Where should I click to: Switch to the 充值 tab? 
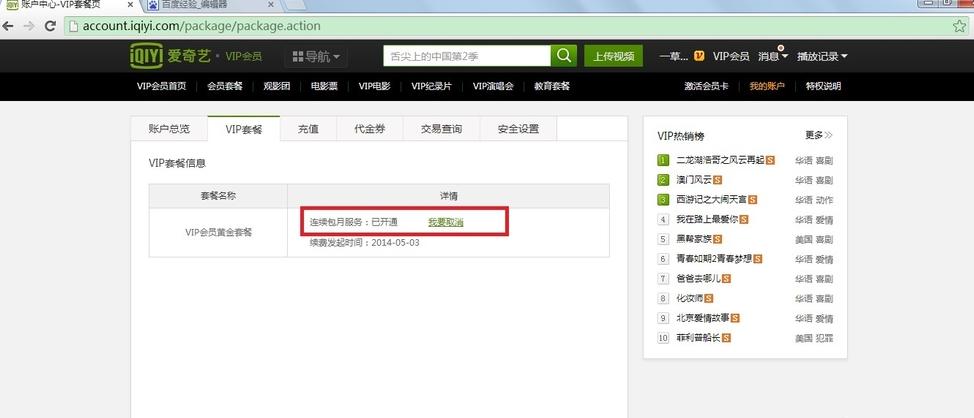[307, 129]
